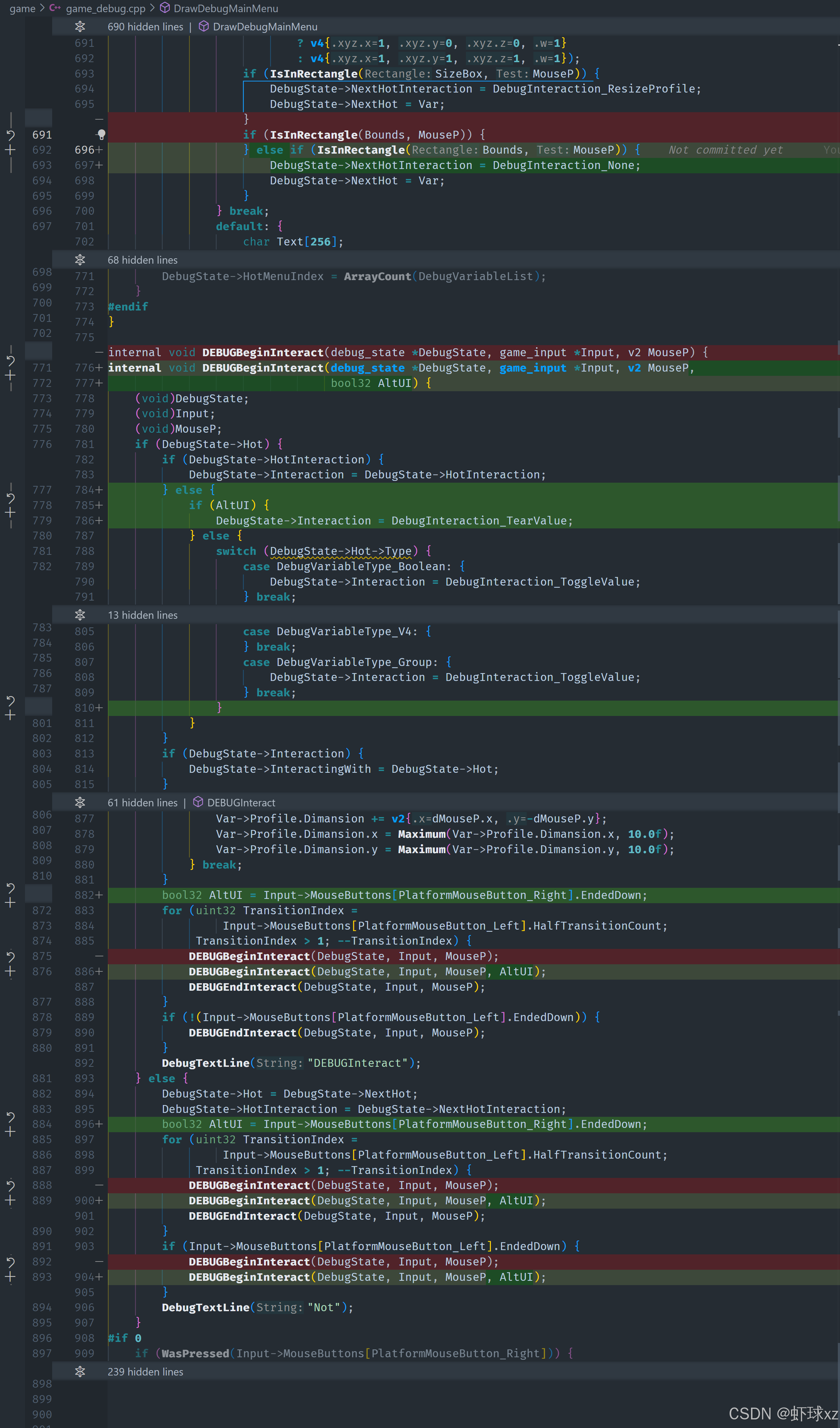This screenshot has height=1428, width=840.
Task: Revert the IsInRectangle Bounds change block
Action: coord(10,135)
